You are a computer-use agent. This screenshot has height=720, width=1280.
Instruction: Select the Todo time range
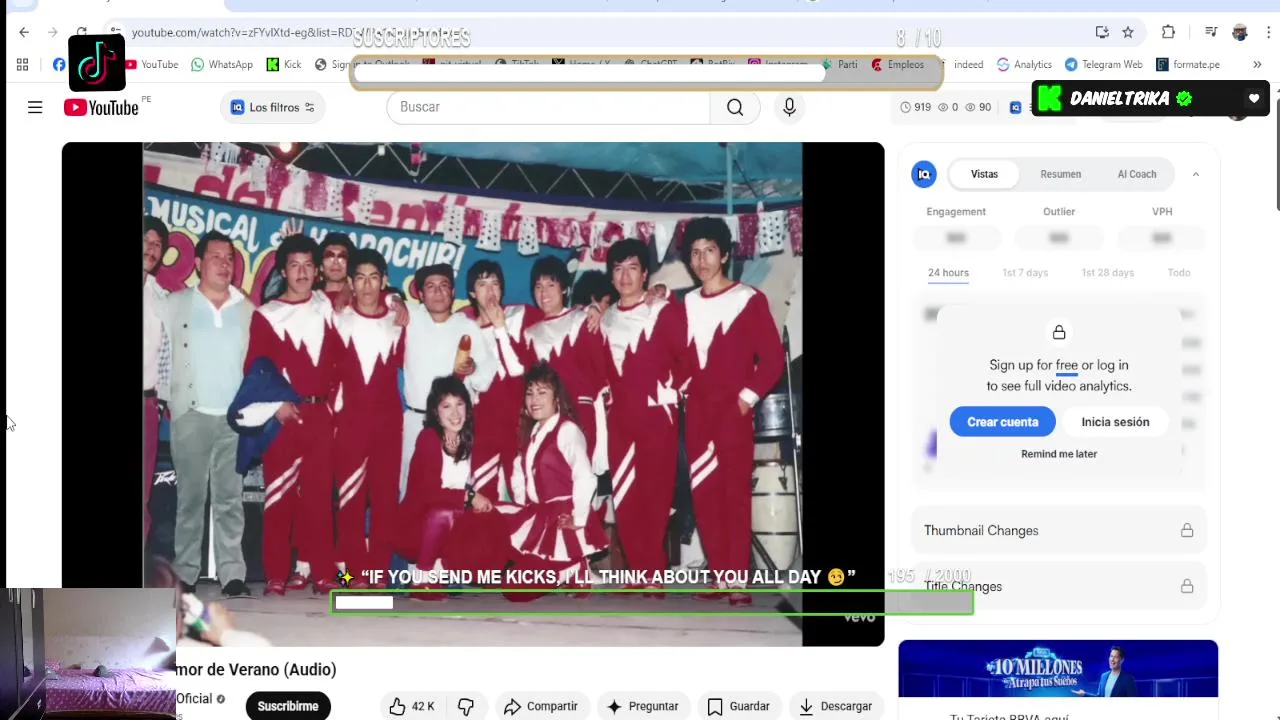click(1178, 273)
